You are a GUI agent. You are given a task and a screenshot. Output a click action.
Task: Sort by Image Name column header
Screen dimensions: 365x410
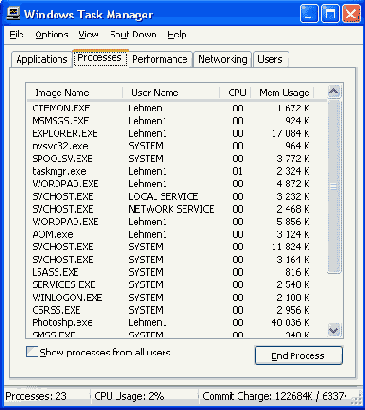[74, 92]
